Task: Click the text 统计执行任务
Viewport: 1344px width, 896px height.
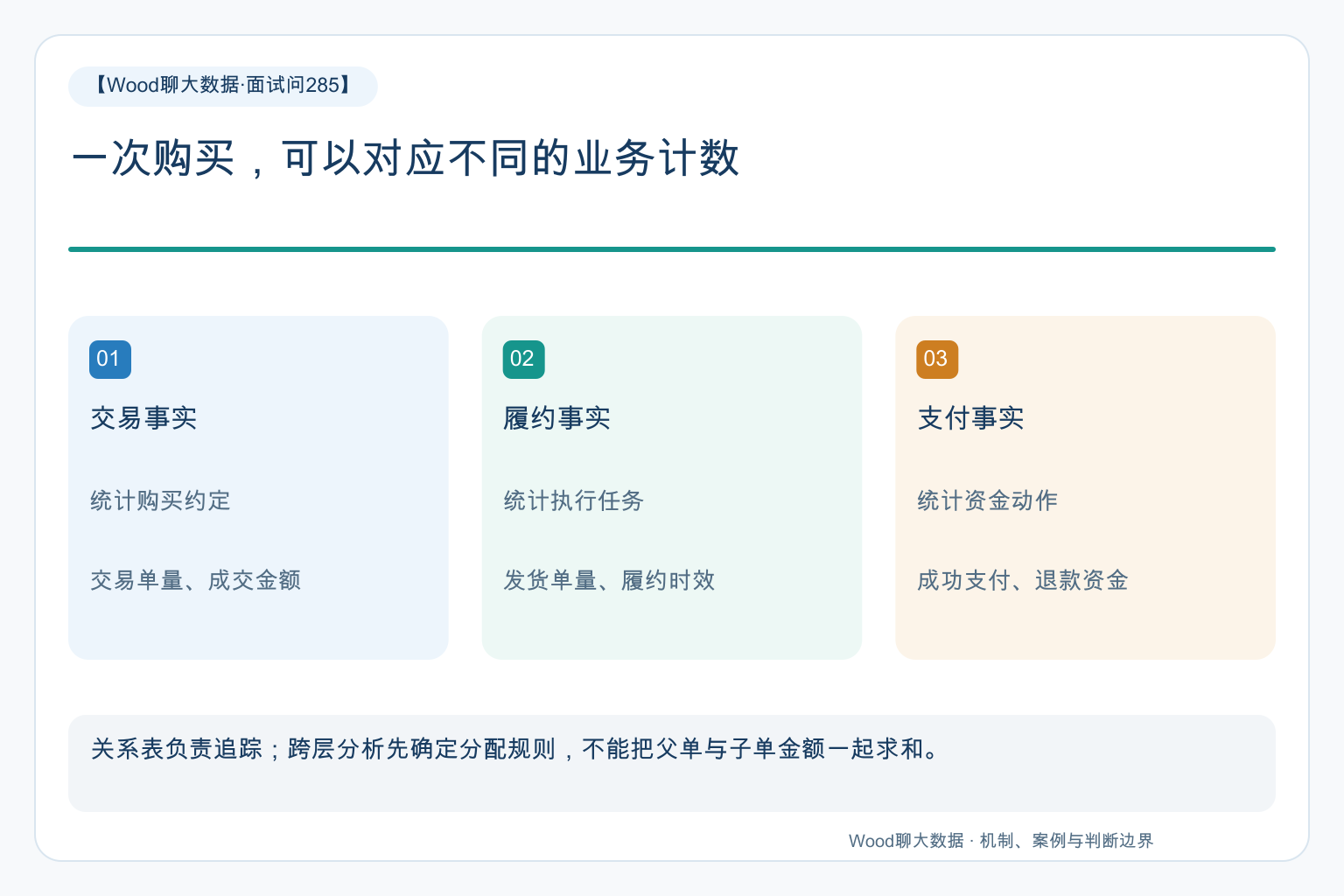Action: (x=574, y=500)
